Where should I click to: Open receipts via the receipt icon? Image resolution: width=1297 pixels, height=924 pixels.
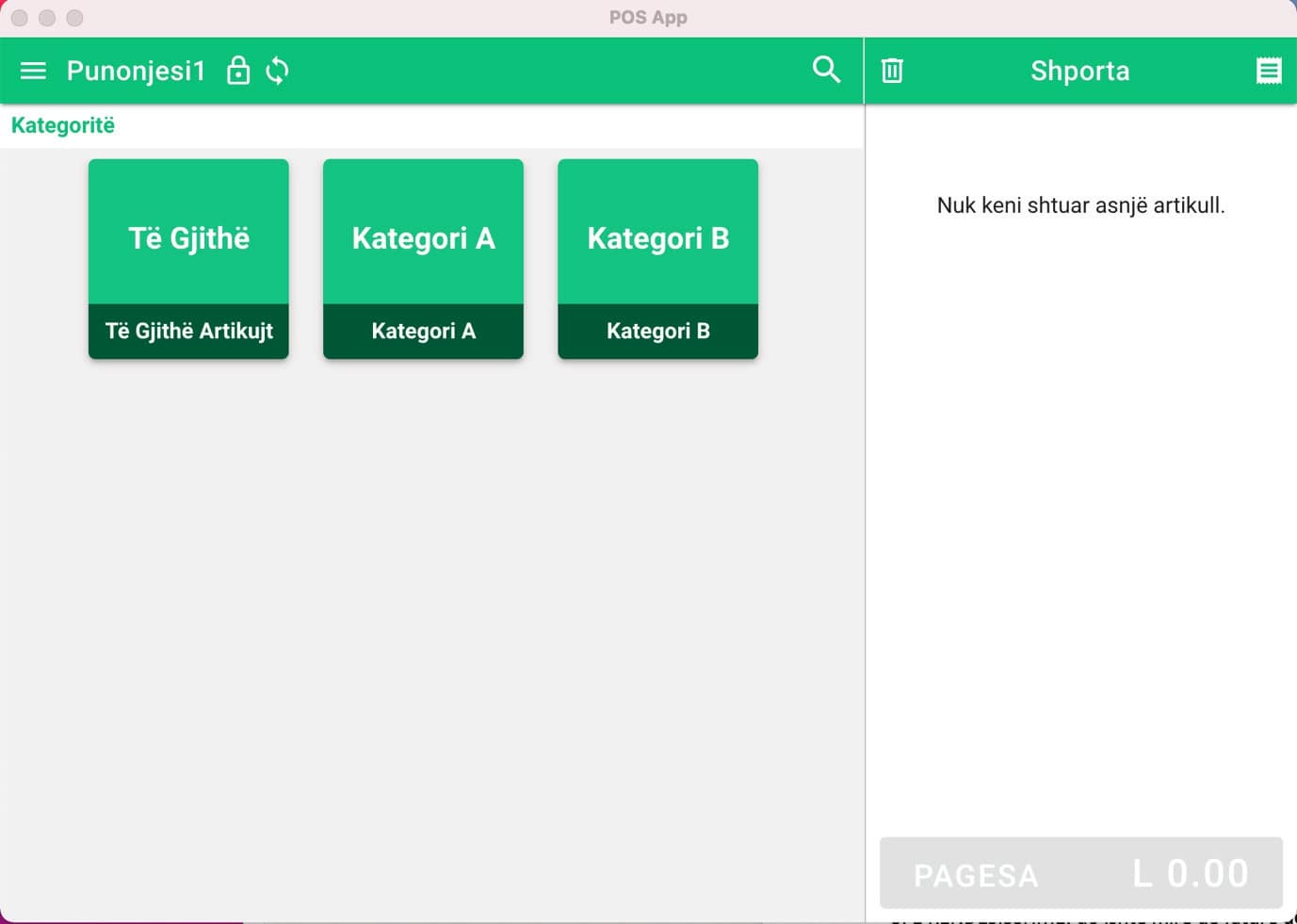[1269, 70]
